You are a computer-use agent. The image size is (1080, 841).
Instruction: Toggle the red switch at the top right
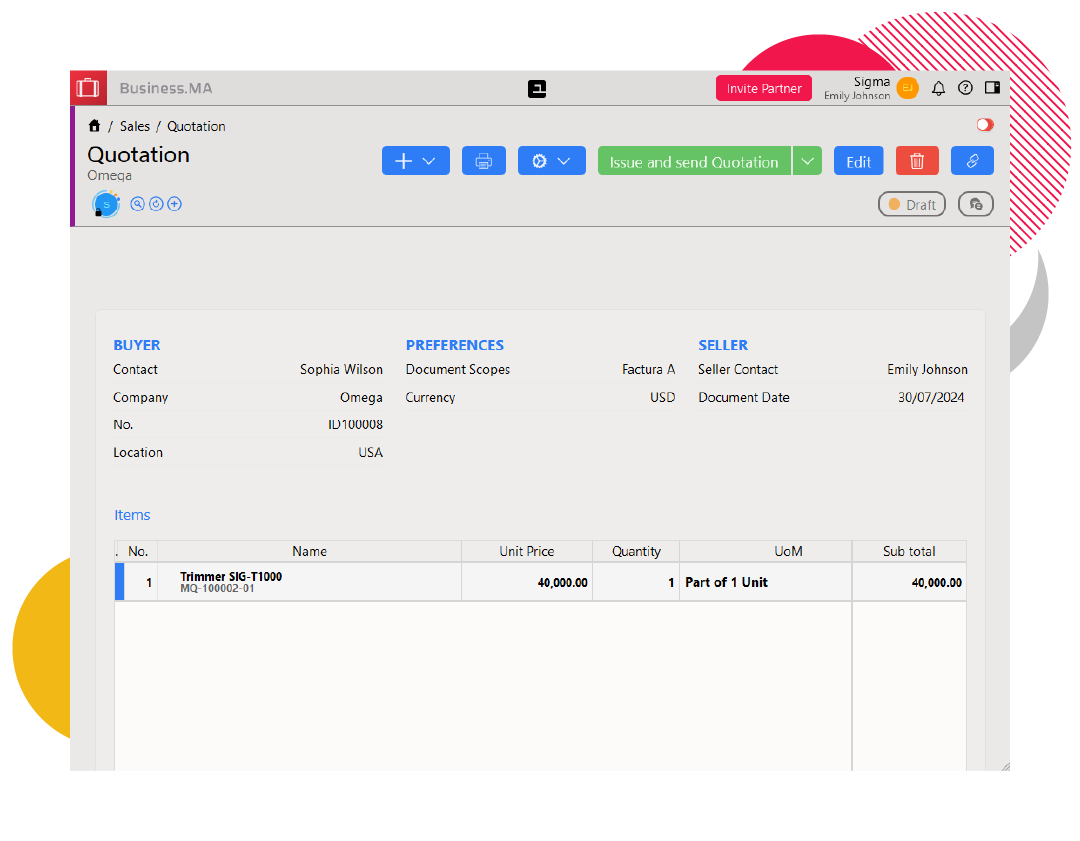[x=985, y=125]
